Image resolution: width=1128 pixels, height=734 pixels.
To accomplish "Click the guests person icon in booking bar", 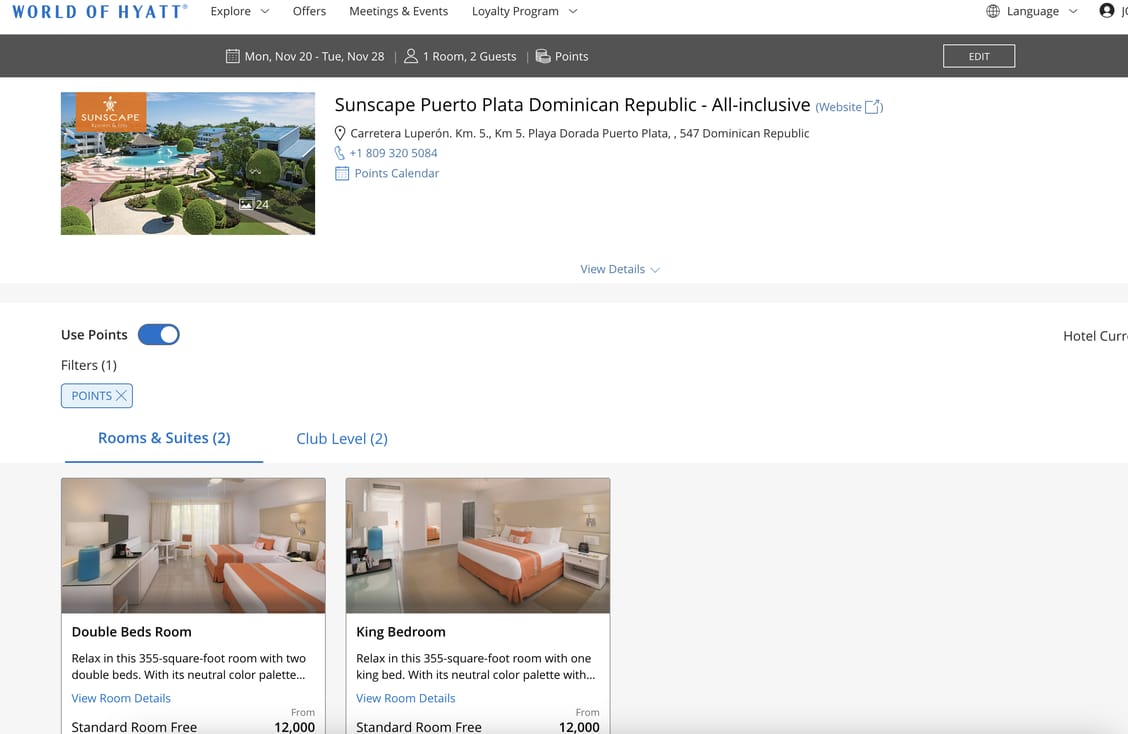I will [410, 56].
